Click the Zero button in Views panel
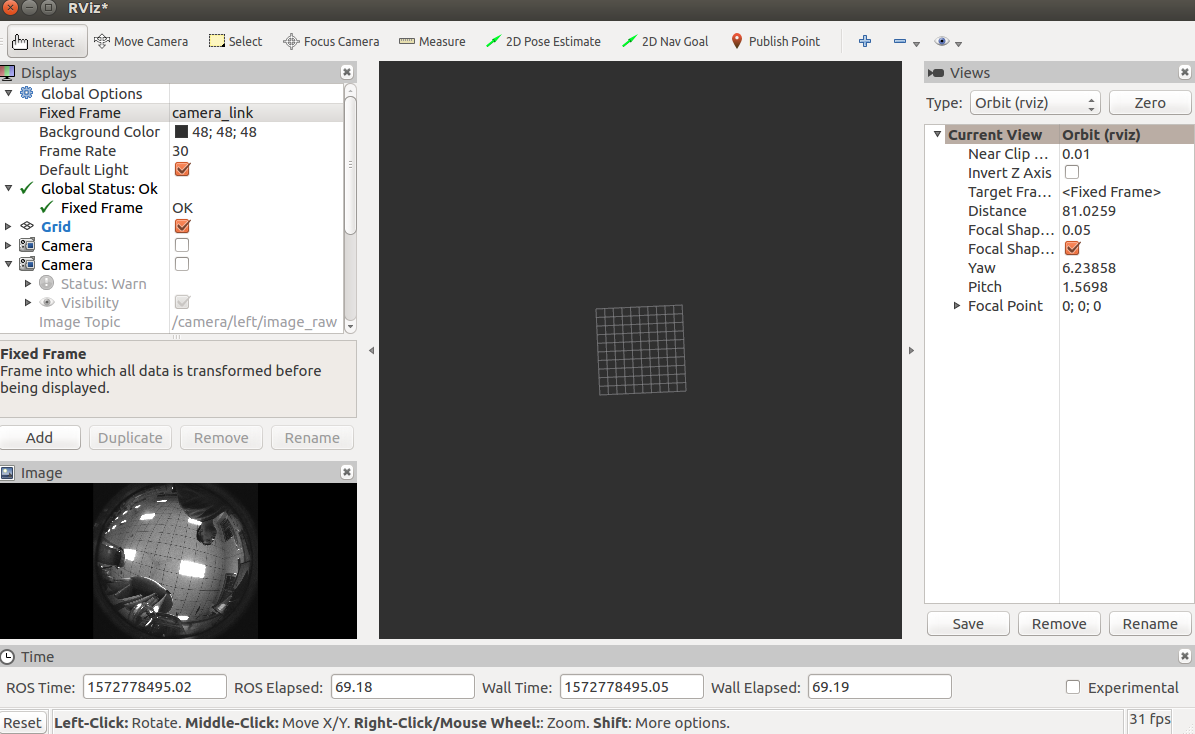The width and height of the screenshot is (1195, 734). [1149, 102]
